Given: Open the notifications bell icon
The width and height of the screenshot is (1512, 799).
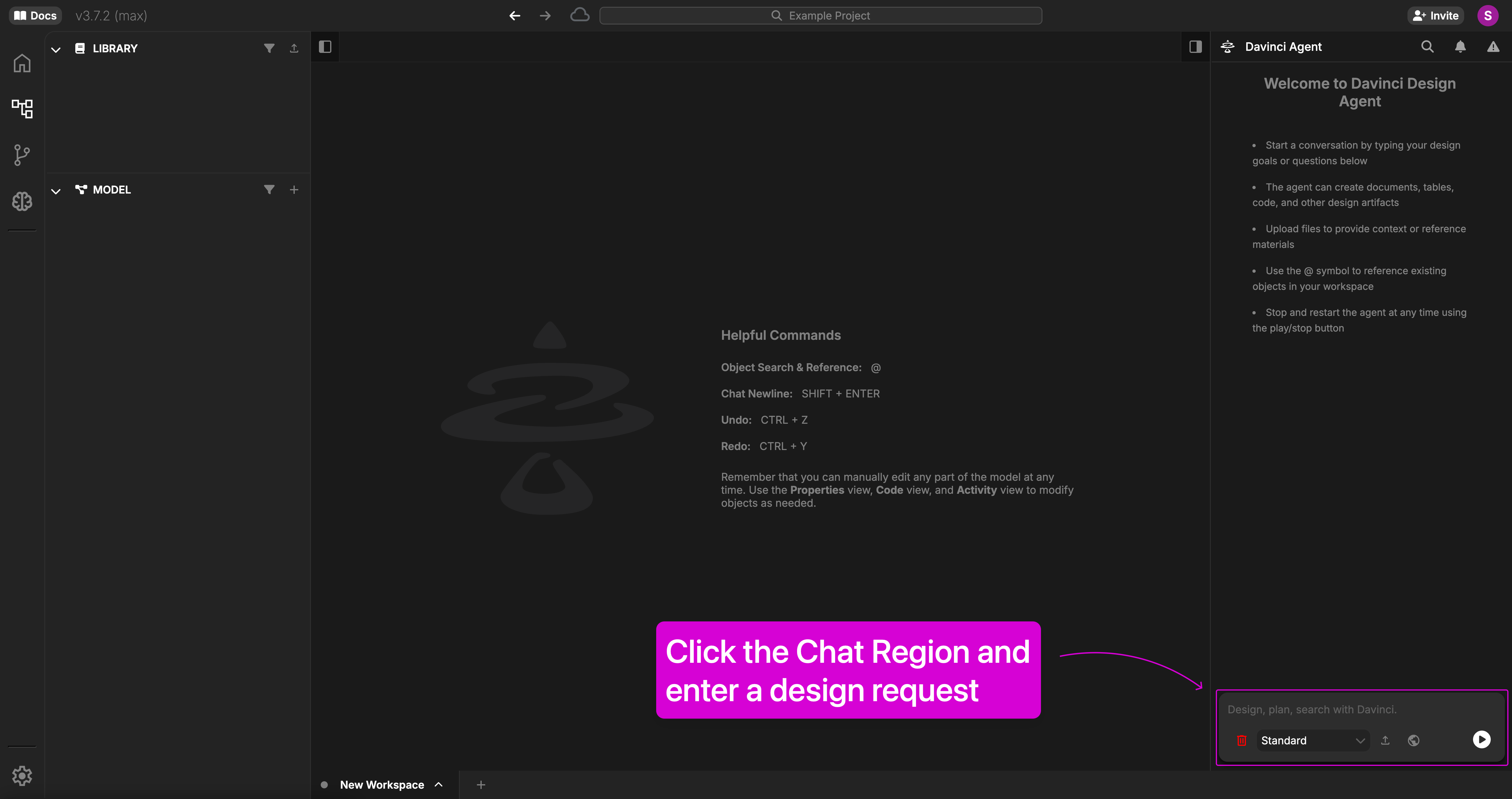Looking at the screenshot, I should pyautogui.click(x=1460, y=46).
